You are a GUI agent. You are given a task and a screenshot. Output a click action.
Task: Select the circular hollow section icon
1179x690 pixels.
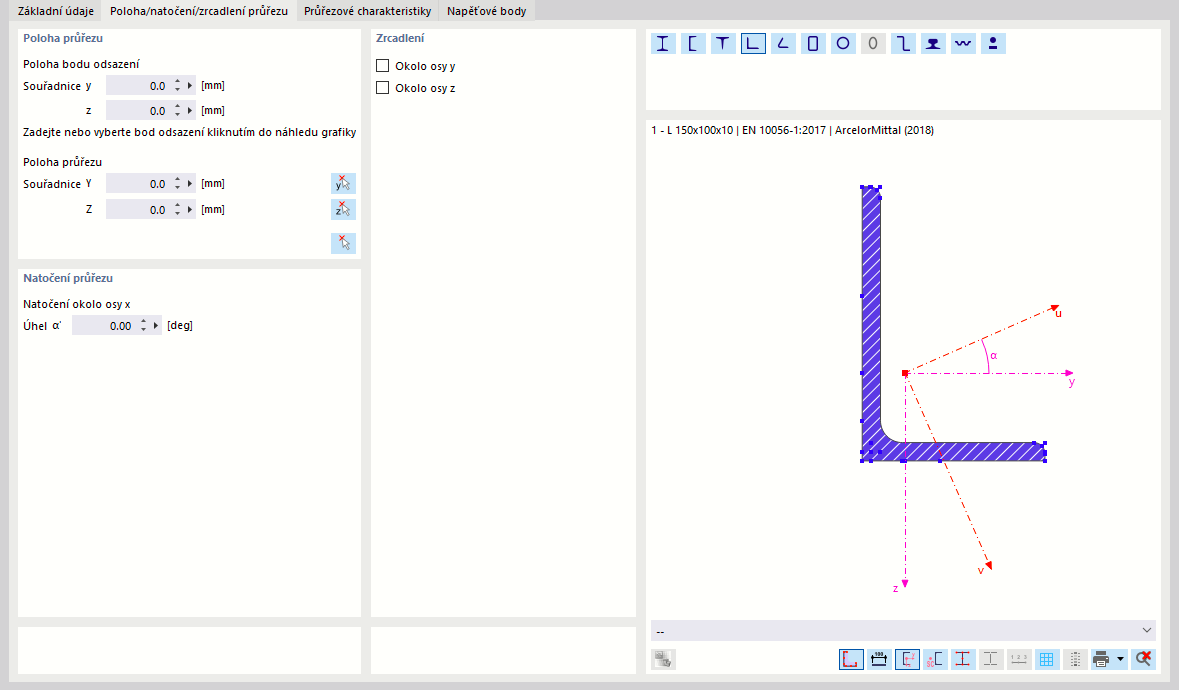point(843,44)
